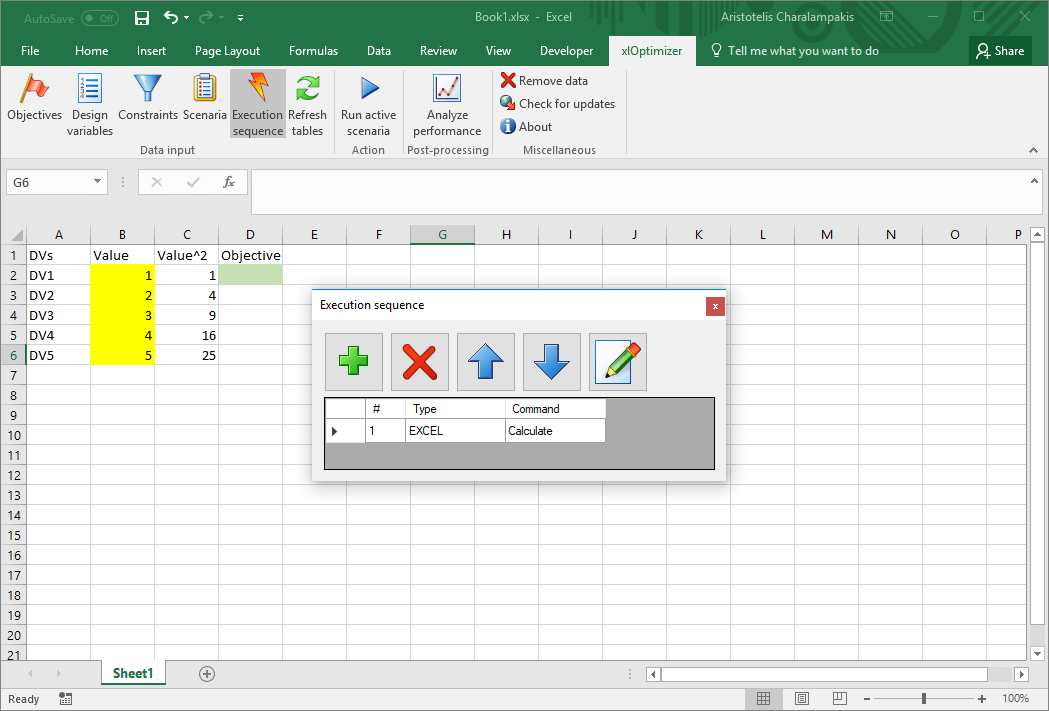Click Run active scenaria play button
Viewport: 1049px width, 711px height.
tap(368, 90)
